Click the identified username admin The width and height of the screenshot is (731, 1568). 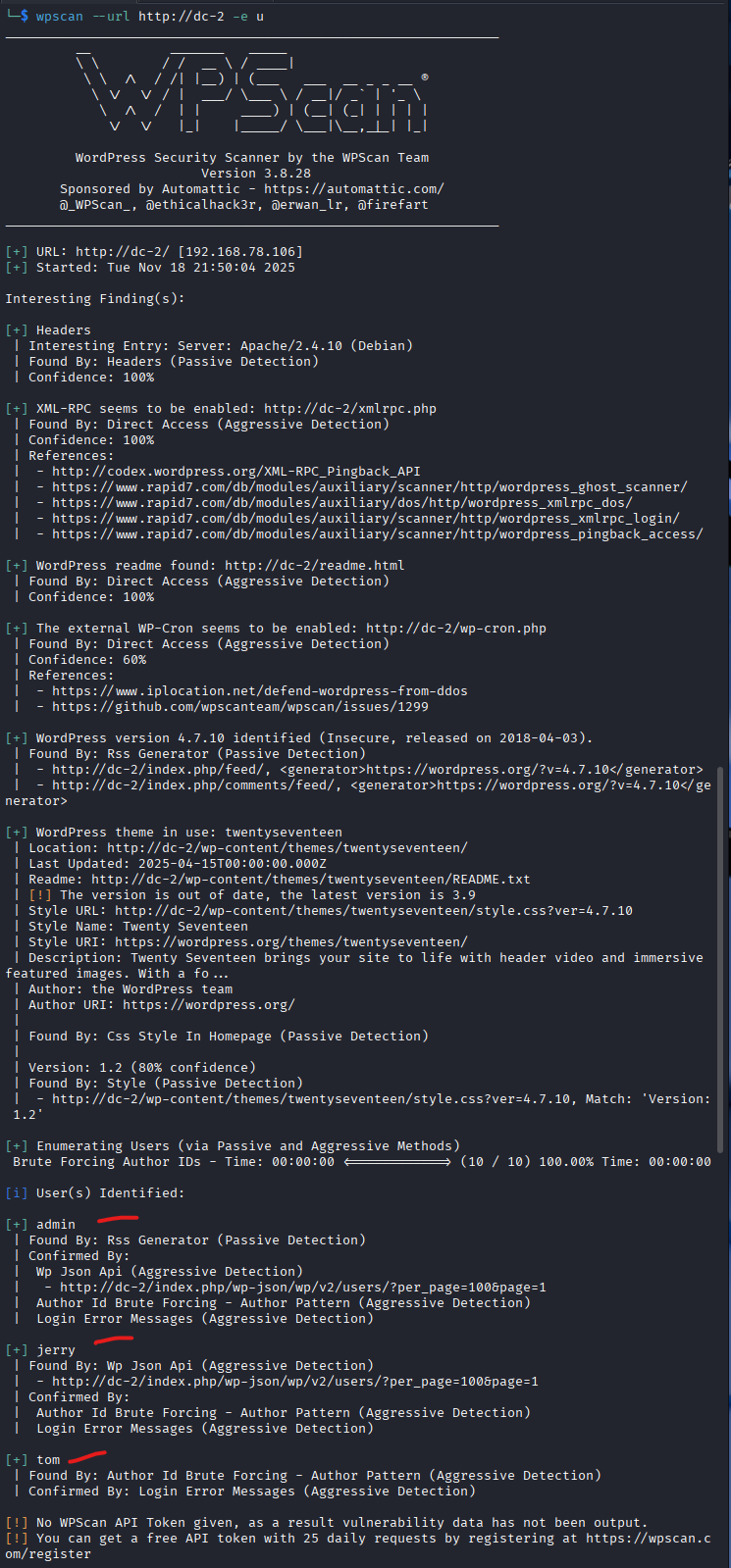[x=56, y=1225]
